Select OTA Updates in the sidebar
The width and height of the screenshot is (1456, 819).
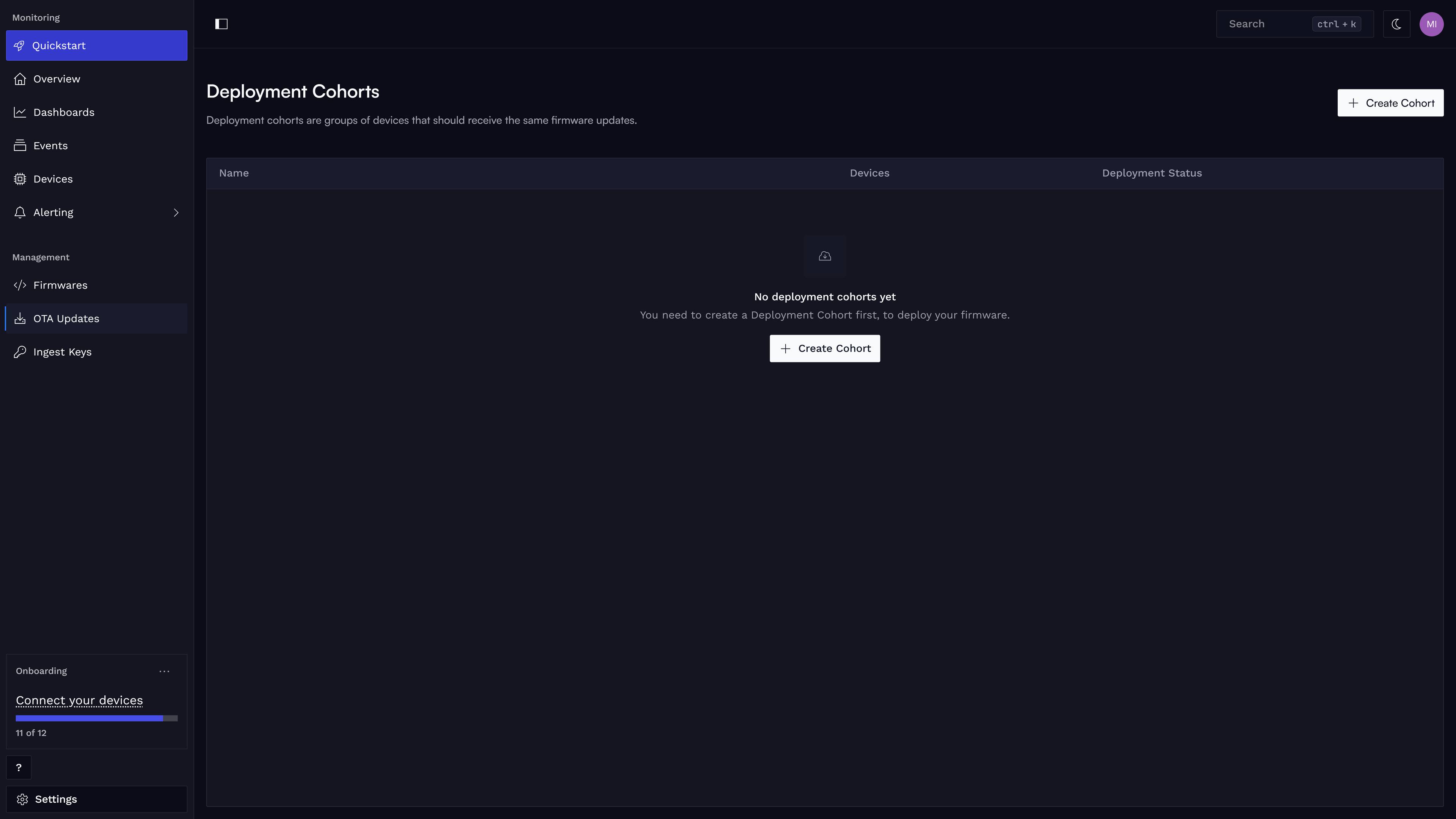[x=97, y=319]
